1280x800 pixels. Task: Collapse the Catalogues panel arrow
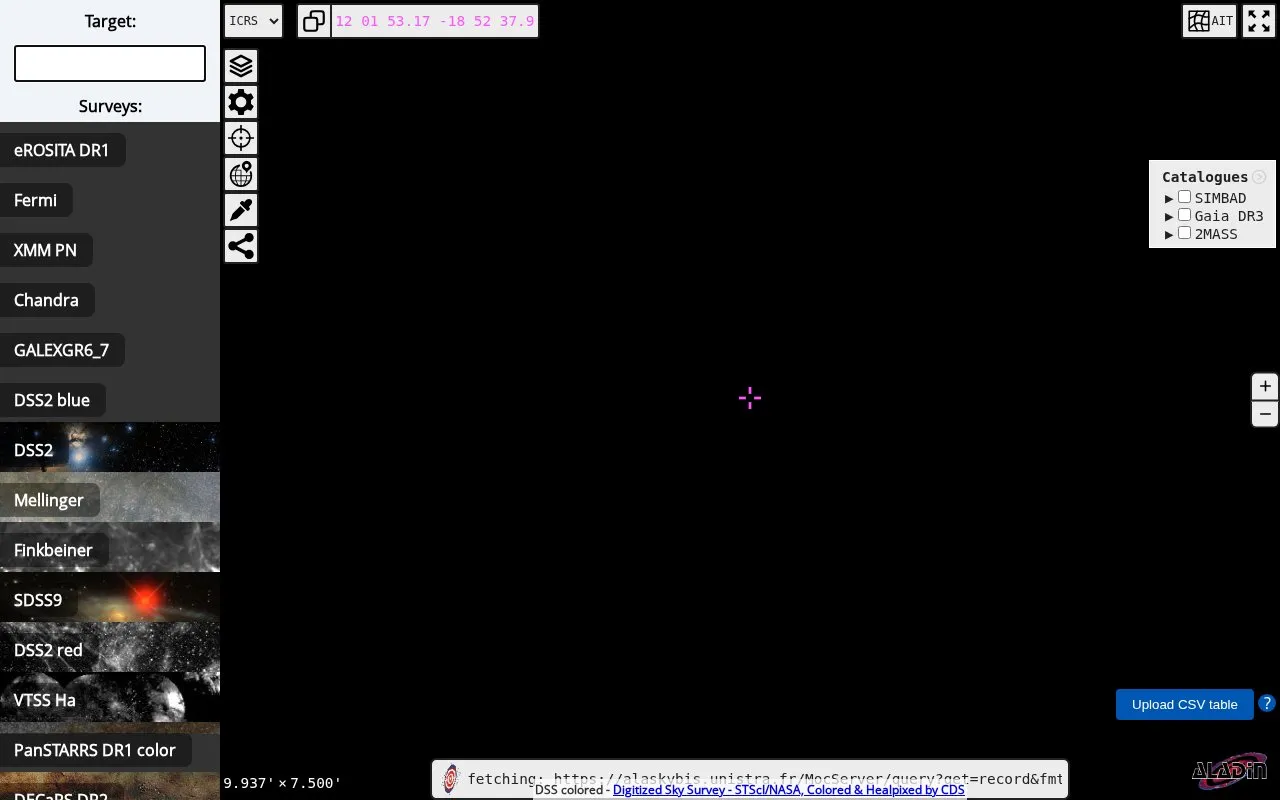(x=1259, y=177)
